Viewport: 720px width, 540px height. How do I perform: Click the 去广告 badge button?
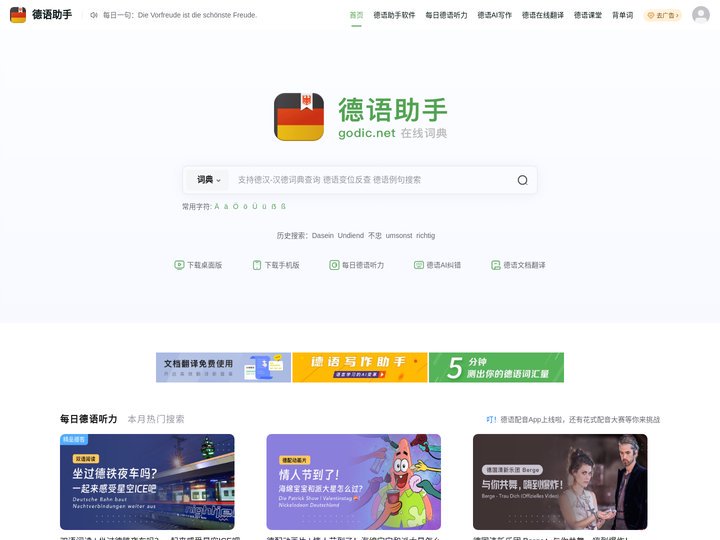coord(663,15)
